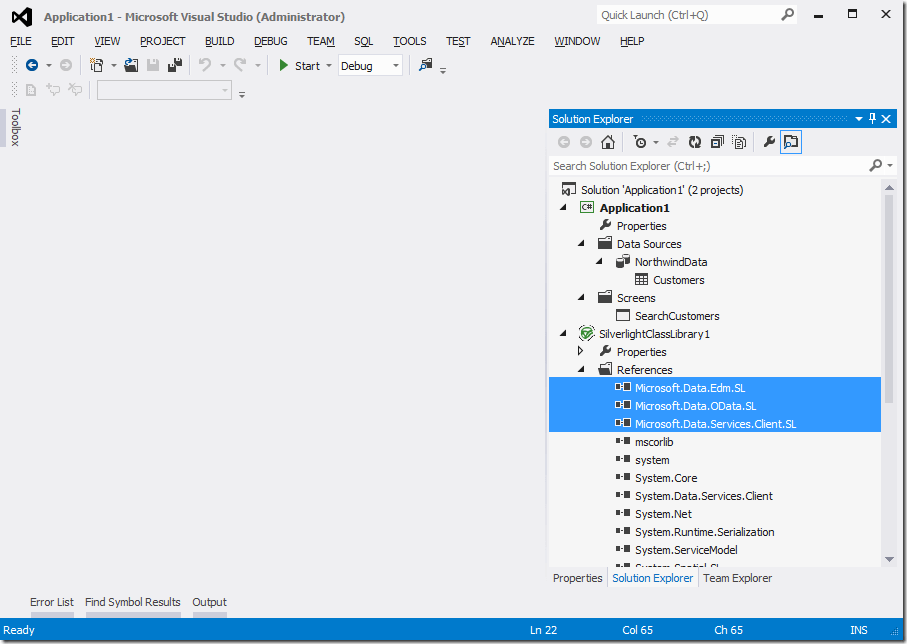Open the Error List tab
Viewport: 907px width, 644px height.
tap(52, 602)
